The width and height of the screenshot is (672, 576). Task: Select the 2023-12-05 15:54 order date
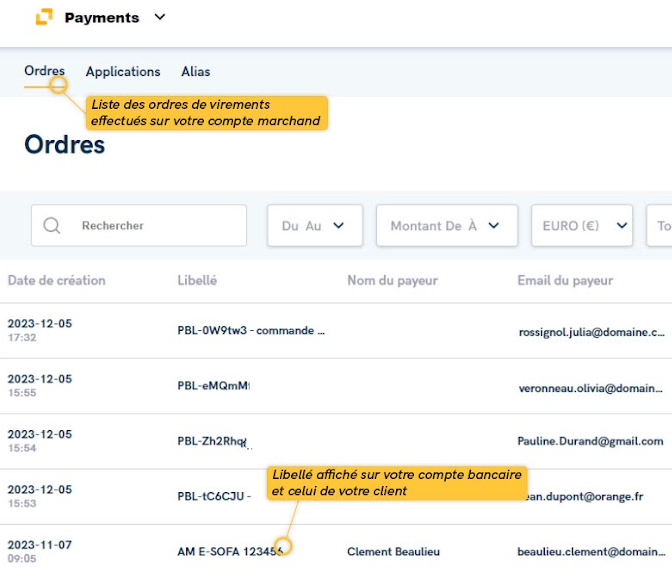(40, 441)
